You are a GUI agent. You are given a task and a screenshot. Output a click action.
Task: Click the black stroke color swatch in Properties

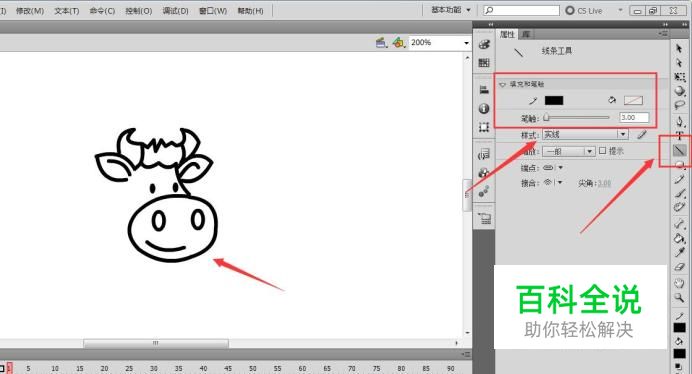coord(554,100)
